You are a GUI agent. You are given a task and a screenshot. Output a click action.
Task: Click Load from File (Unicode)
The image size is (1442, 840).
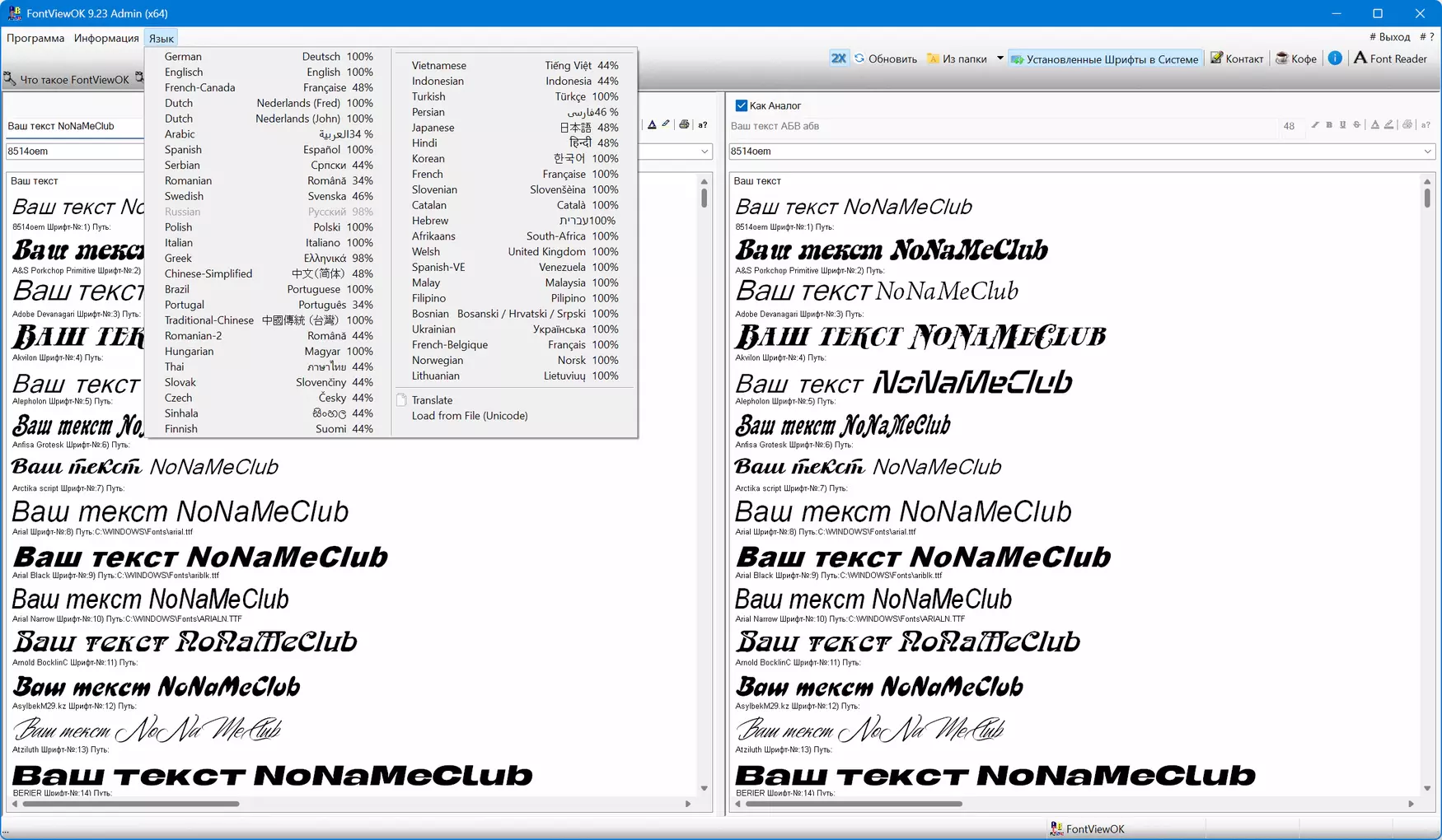coord(515,416)
